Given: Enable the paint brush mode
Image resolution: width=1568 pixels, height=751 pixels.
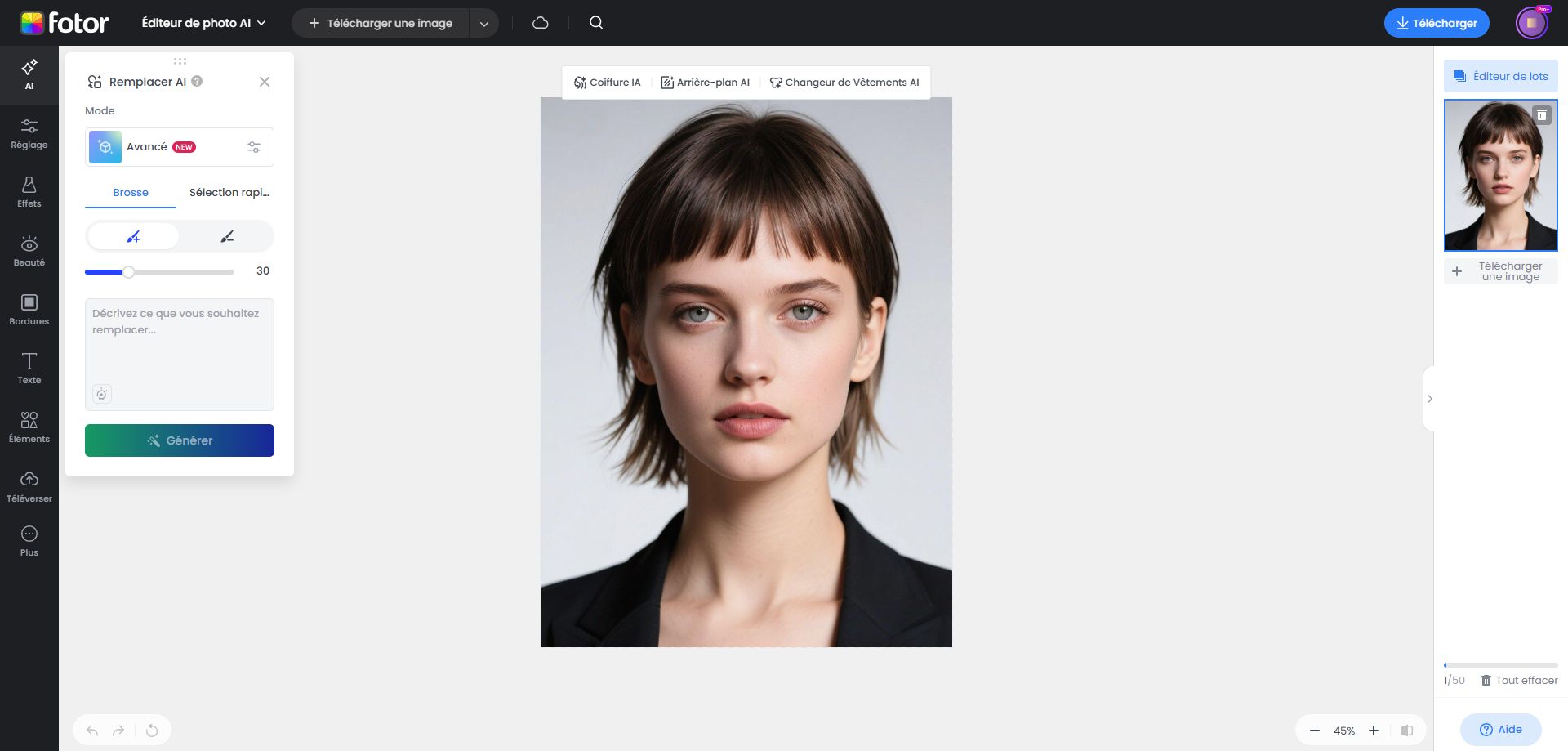Looking at the screenshot, I should [133, 236].
